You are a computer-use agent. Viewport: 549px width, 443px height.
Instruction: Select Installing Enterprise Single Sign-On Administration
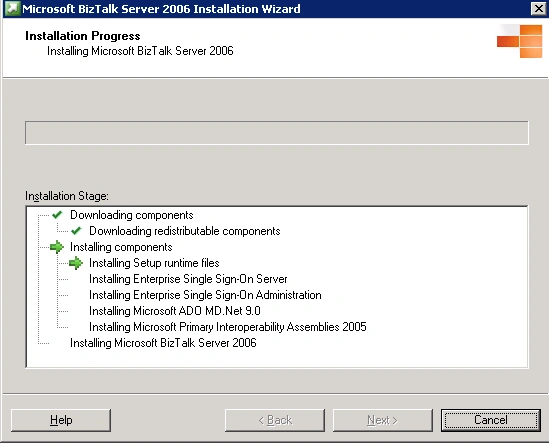205,295
